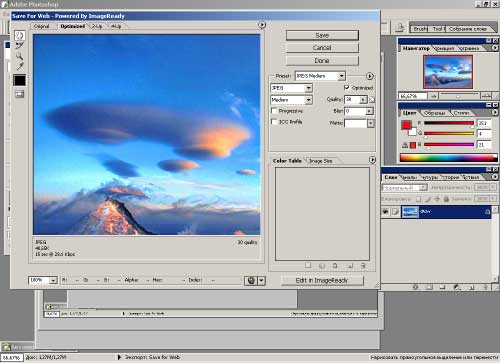Click the Blur input field

pyautogui.click(x=355, y=111)
